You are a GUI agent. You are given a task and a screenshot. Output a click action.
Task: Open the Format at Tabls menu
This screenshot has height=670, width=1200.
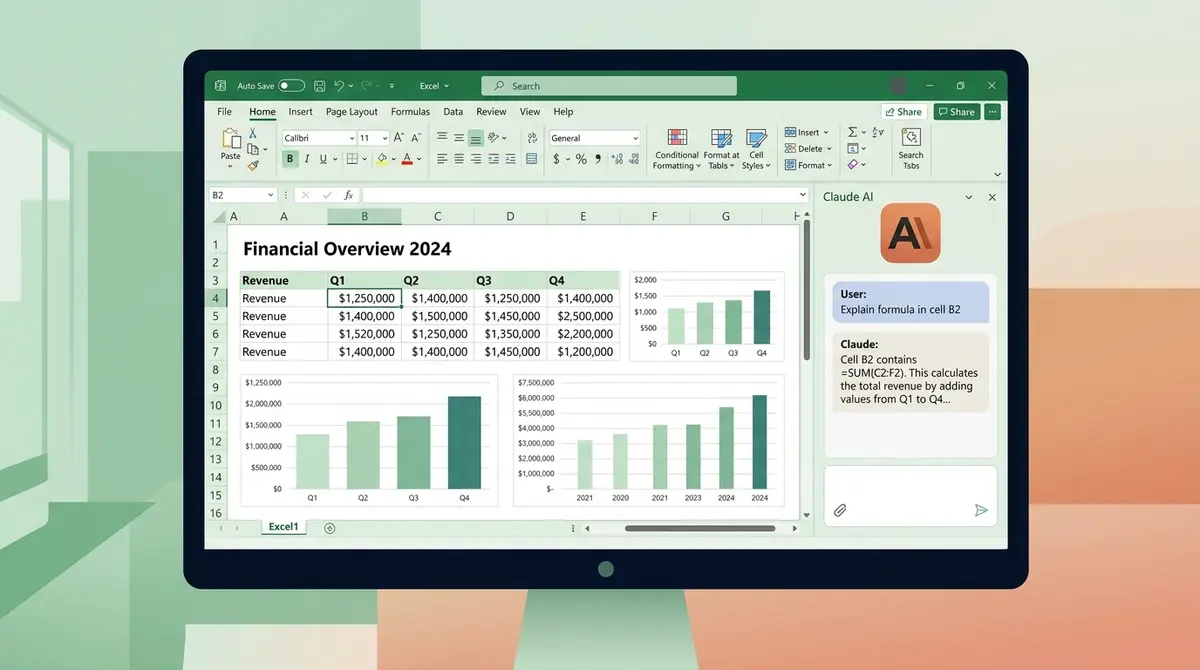(721, 149)
